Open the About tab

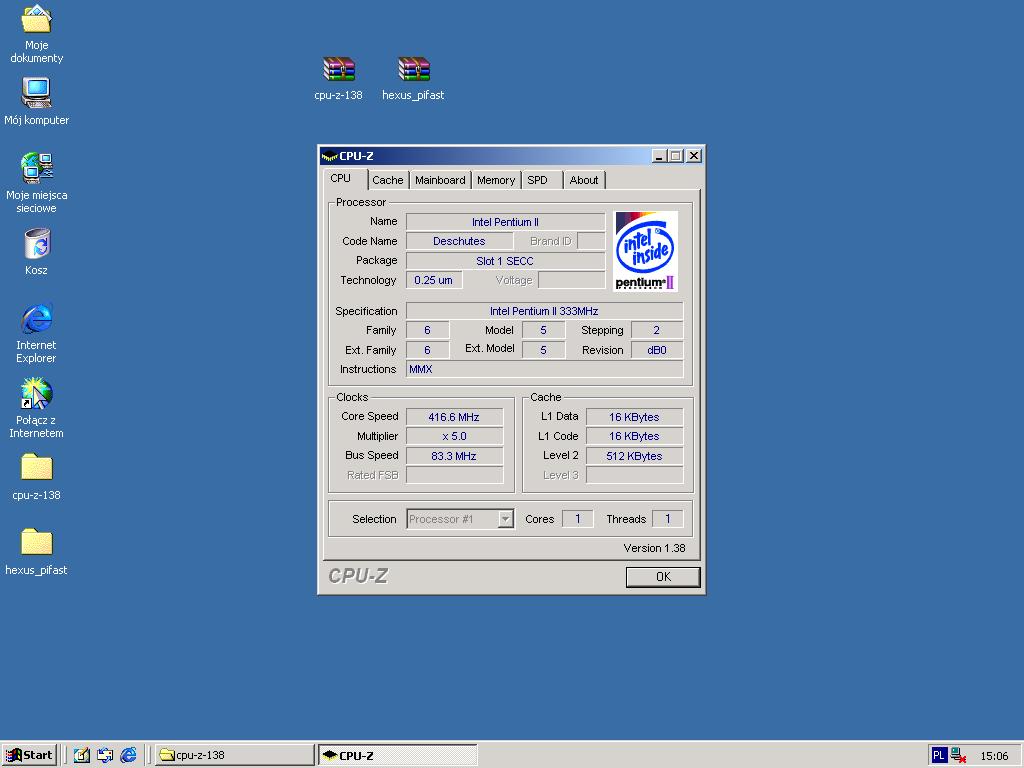[x=584, y=180]
